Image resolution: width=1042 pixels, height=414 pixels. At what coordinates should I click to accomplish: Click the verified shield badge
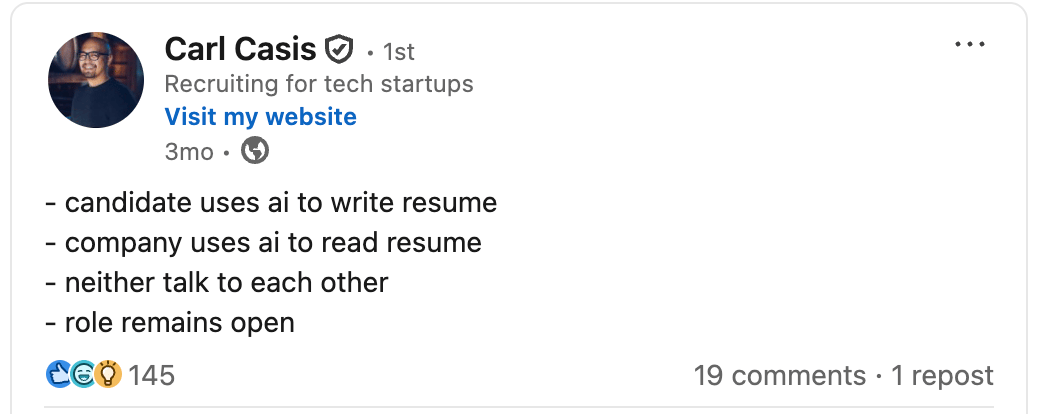340,48
